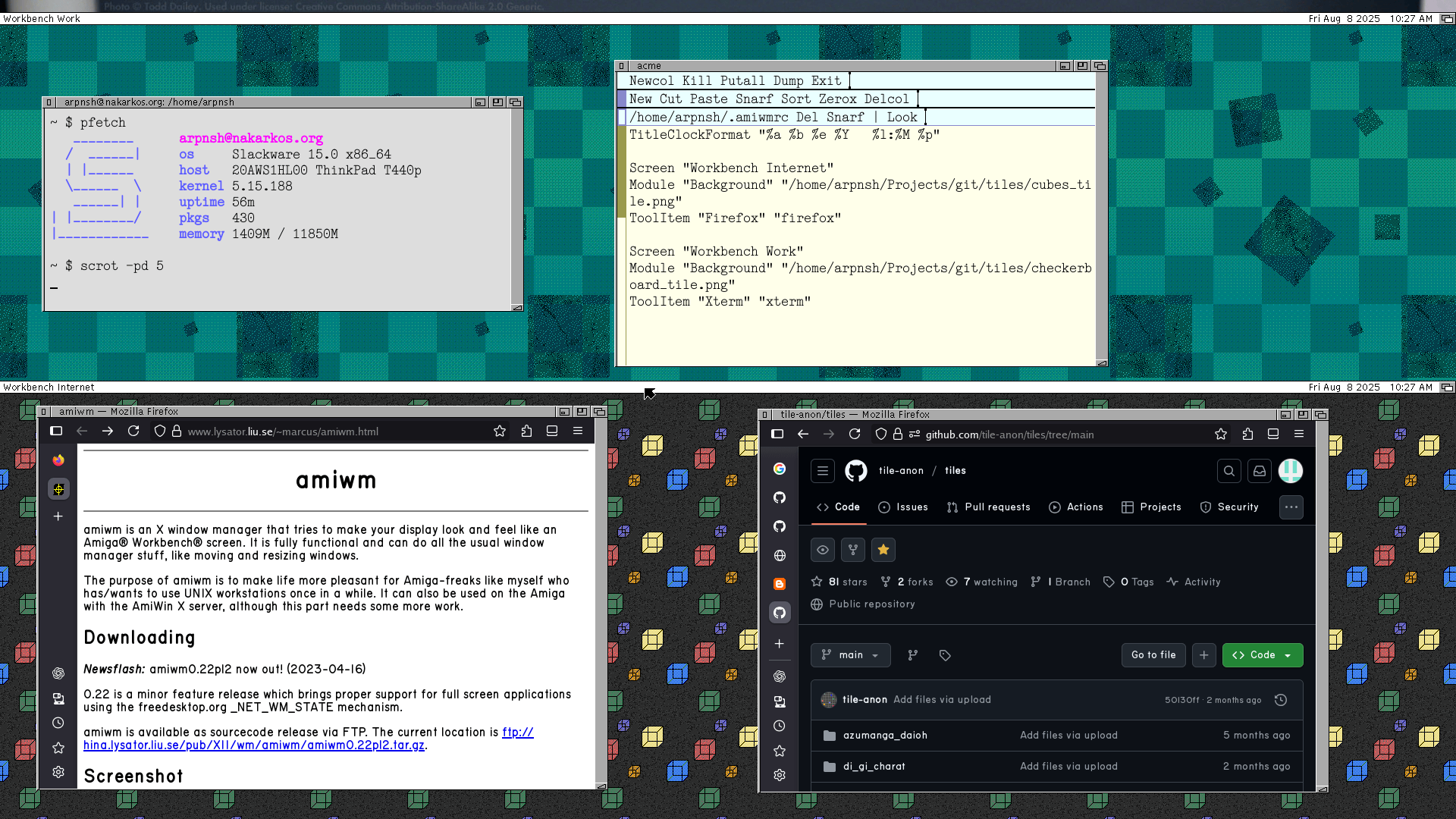This screenshot has height=819, width=1456.
Task: Click Delcol in acme column tag
Action: (886, 99)
